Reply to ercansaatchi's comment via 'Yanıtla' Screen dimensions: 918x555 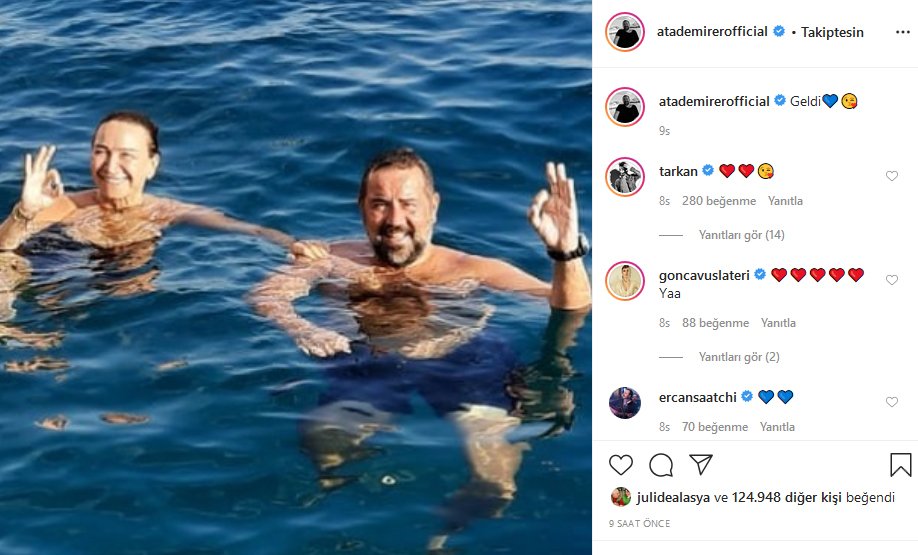tap(777, 427)
